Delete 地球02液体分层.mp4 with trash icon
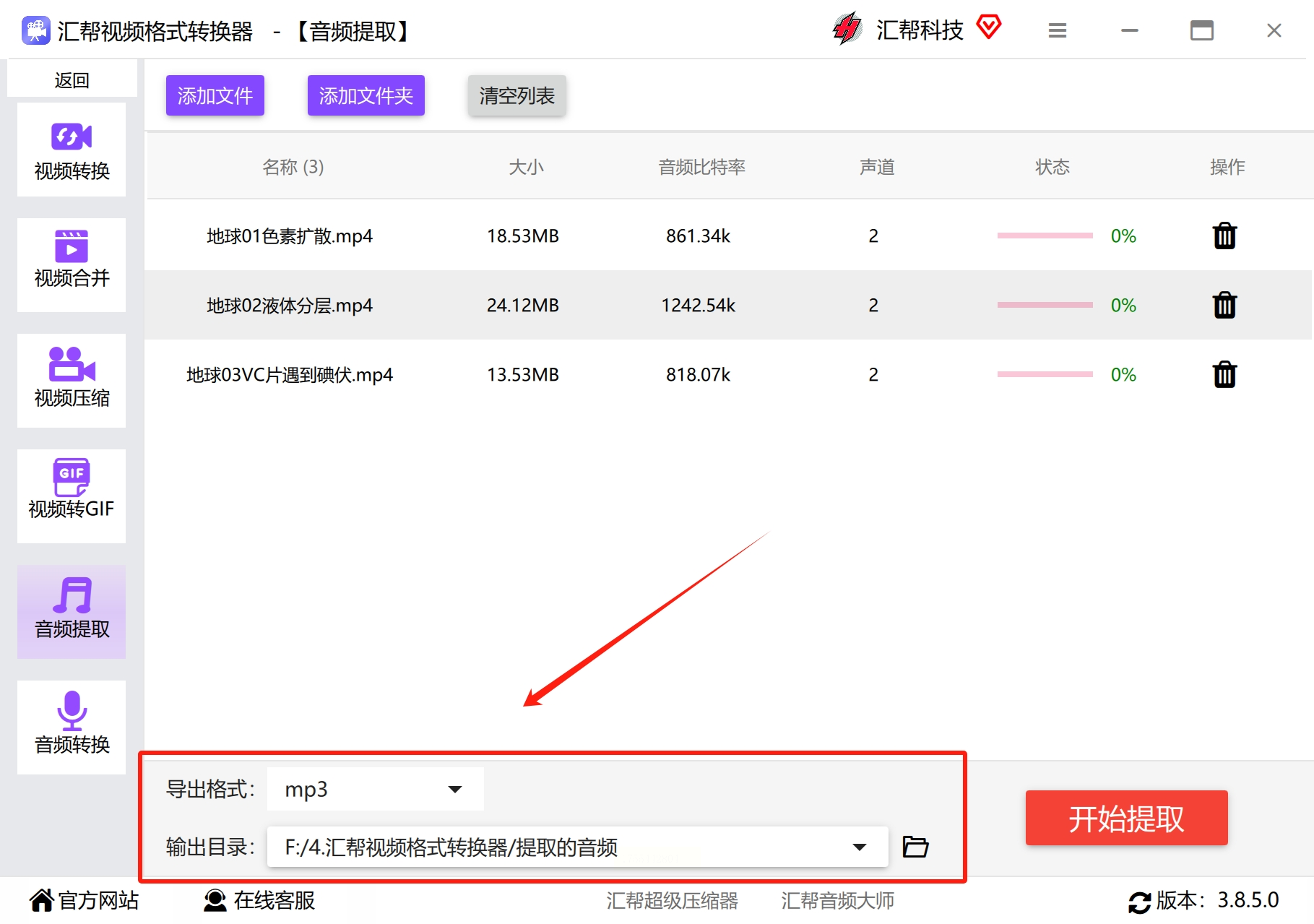The image size is (1314, 924). point(1224,305)
